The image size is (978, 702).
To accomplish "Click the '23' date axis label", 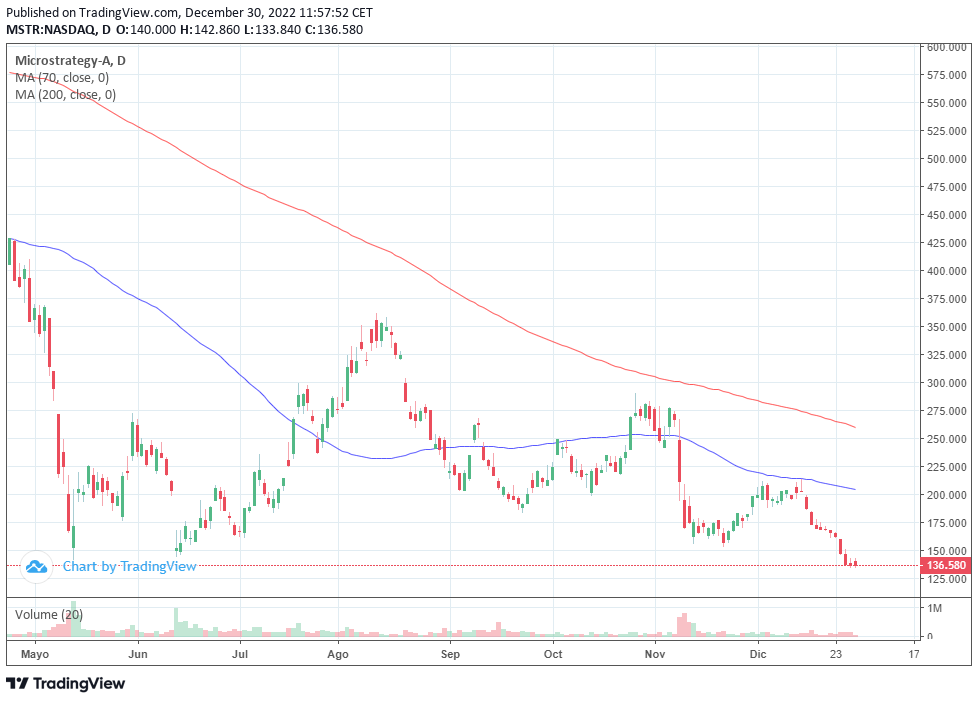I will tap(836, 654).
